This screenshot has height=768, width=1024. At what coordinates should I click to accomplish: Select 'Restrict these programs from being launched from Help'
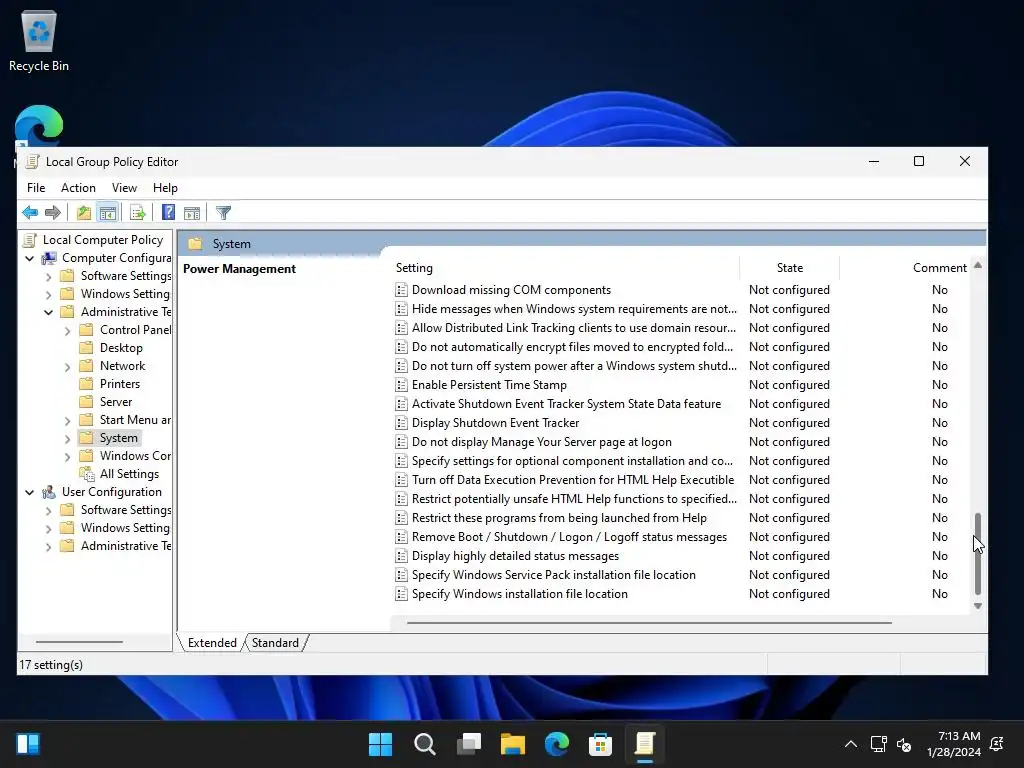(x=559, y=518)
